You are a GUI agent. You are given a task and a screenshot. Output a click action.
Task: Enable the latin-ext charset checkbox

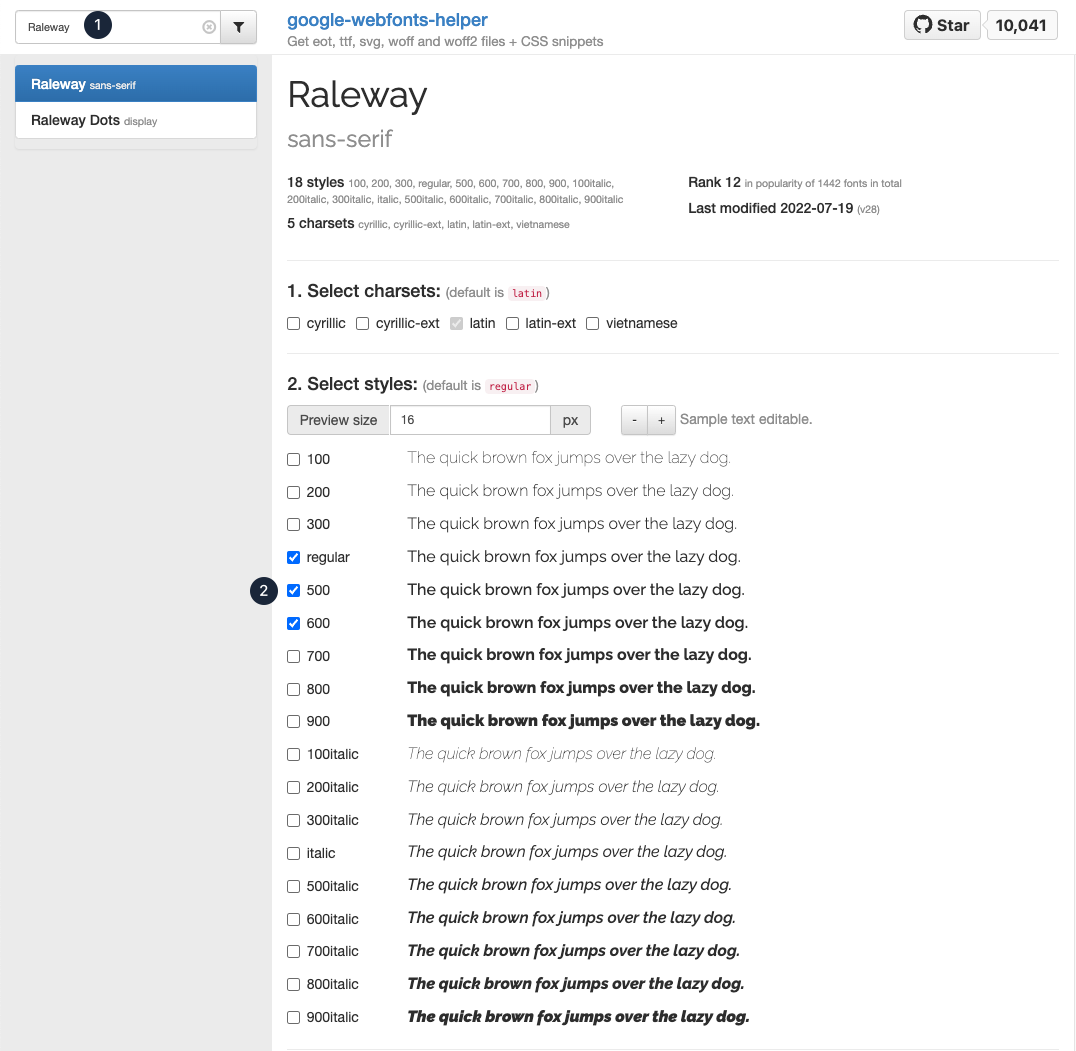pyautogui.click(x=513, y=324)
